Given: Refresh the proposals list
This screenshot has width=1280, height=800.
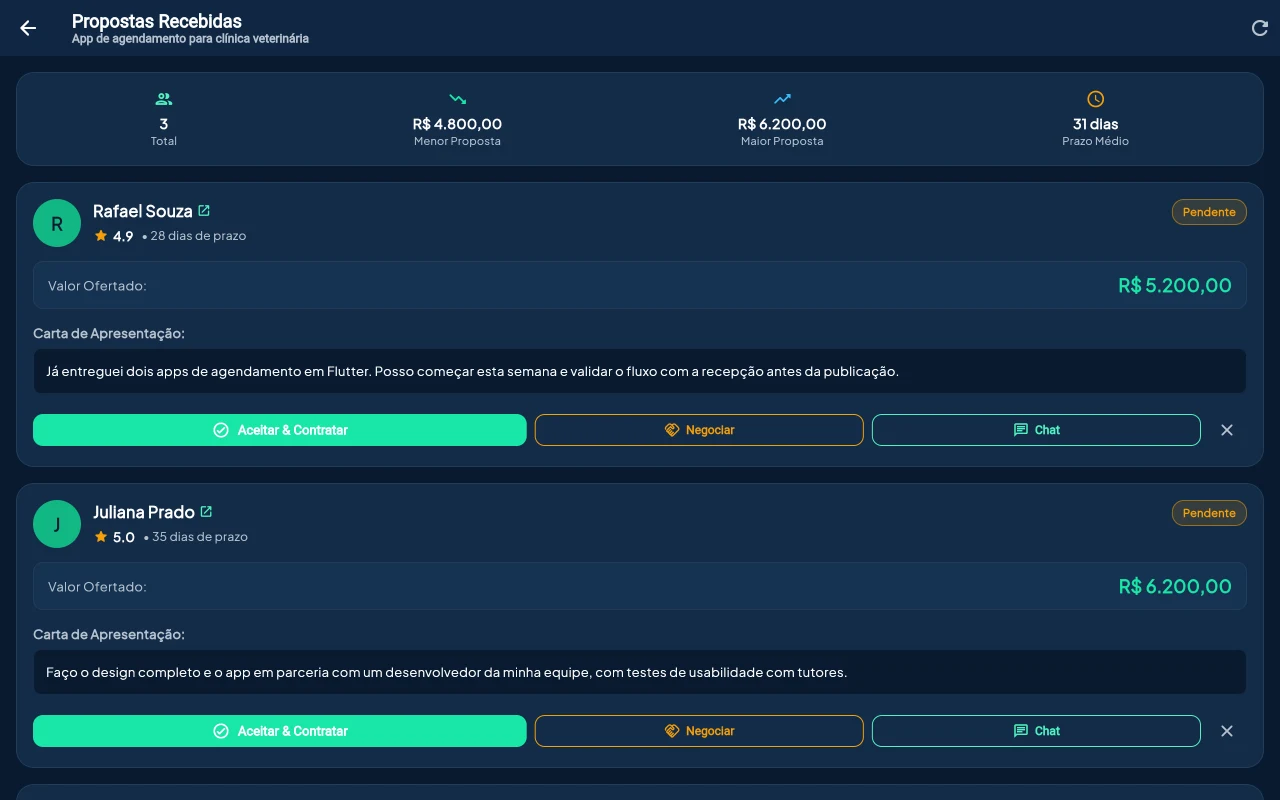Looking at the screenshot, I should coord(1260,28).
